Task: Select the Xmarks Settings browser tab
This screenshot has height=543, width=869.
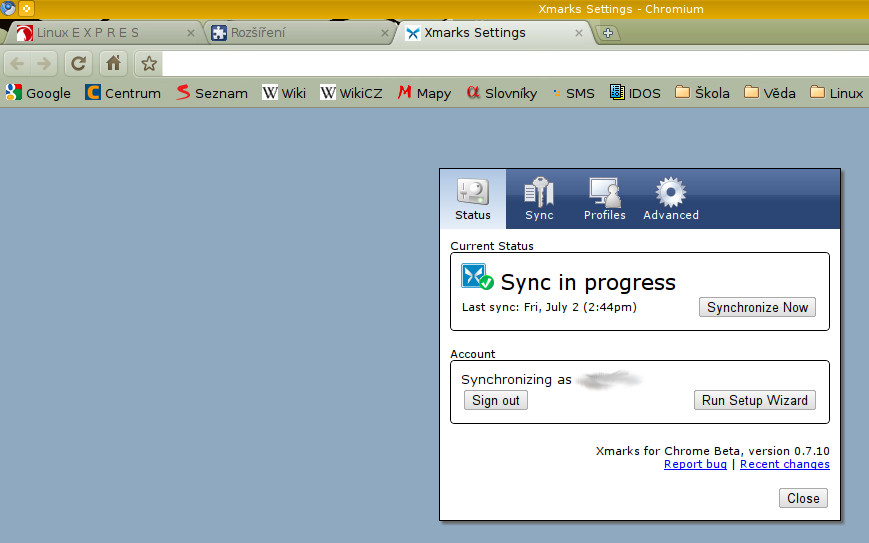Action: click(x=493, y=33)
